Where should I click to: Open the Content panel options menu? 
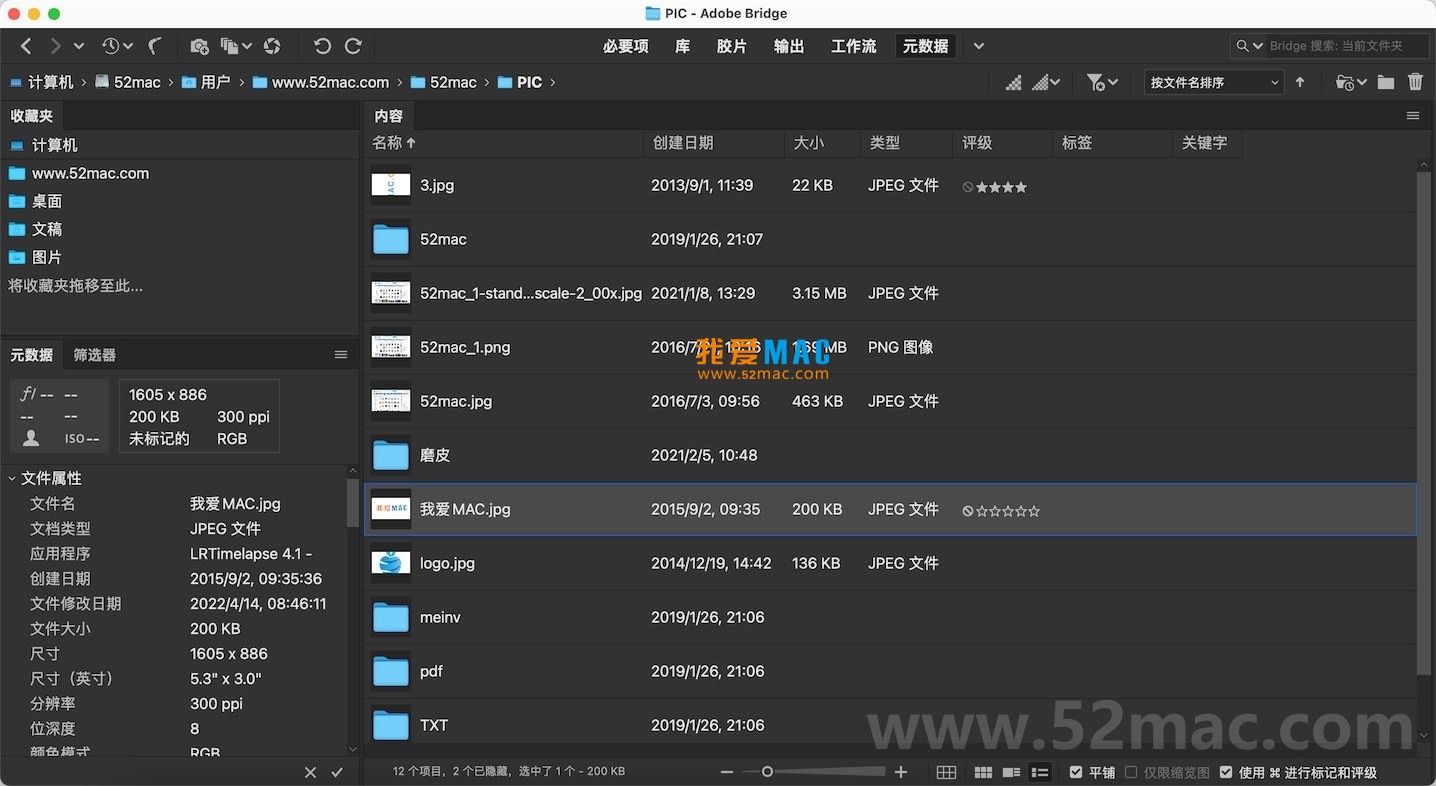coord(1413,116)
